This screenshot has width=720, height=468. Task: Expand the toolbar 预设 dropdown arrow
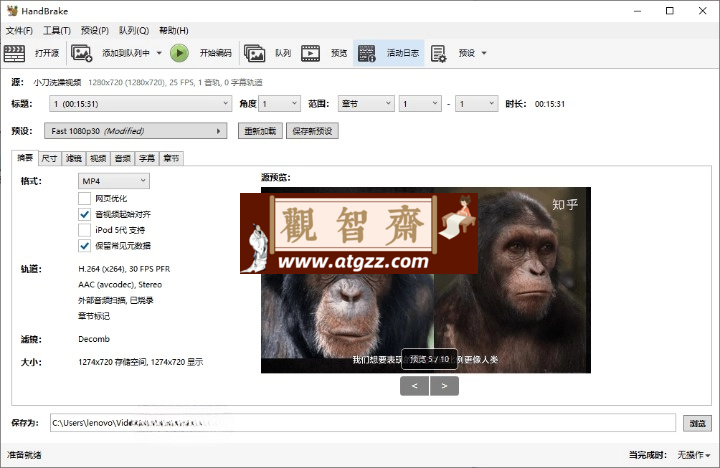coord(484,53)
